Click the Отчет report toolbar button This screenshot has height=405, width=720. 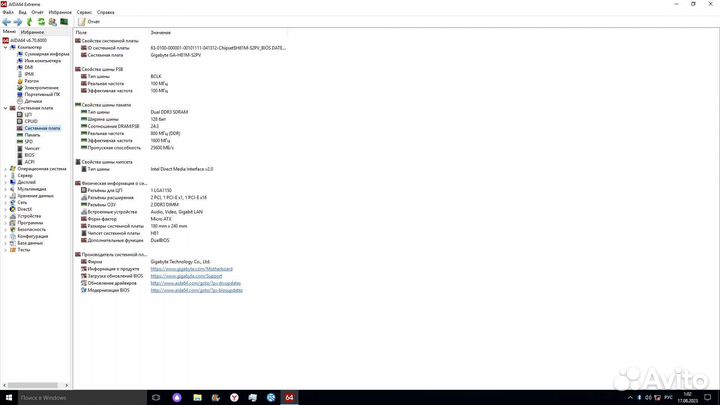coord(89,21)
